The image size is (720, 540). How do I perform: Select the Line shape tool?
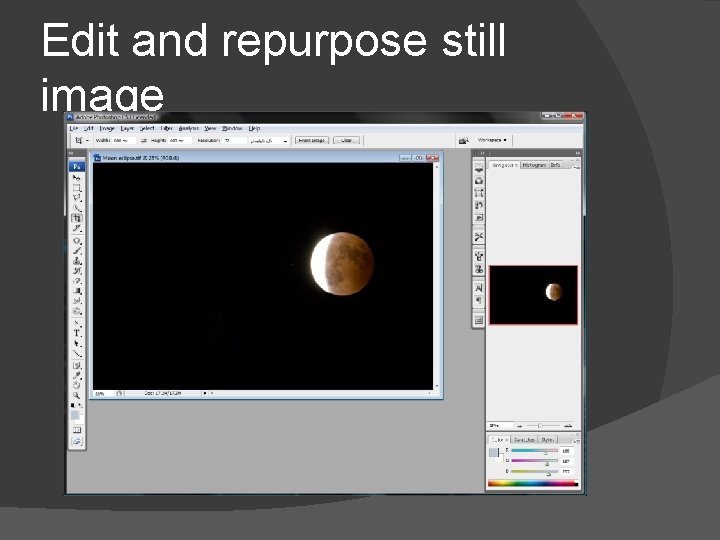[x=77, y=354]
